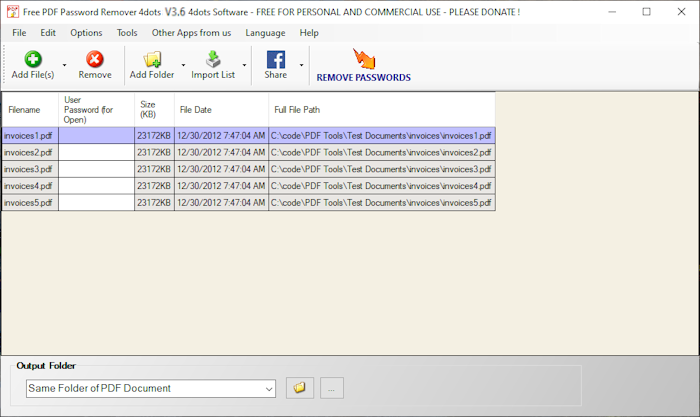Screen dimensions: 700x417
Task: Open the Other Apps from us menu
Action: [191, 33]
